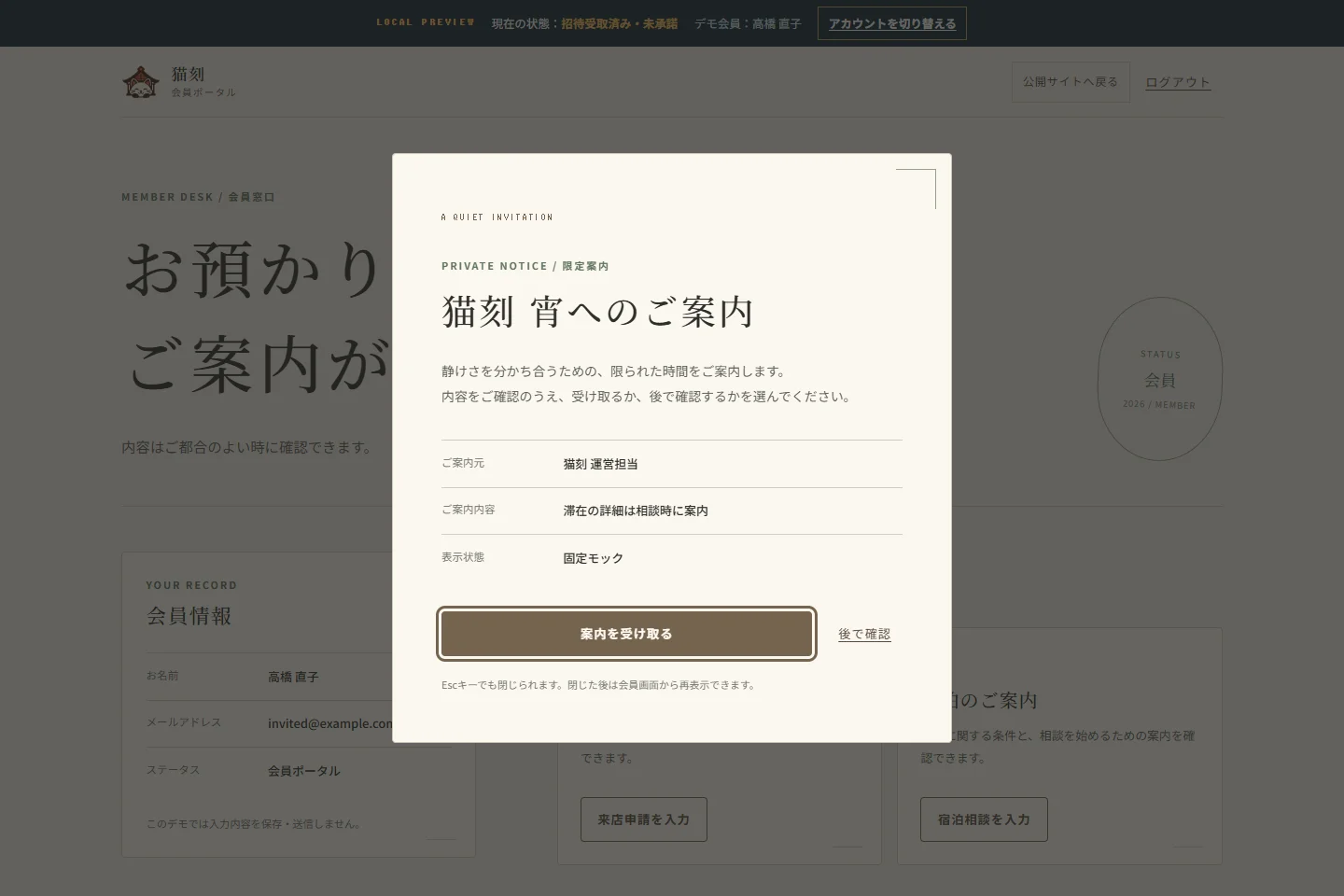The image size is (1344, 896).
Task: Click MEMBER DESK / 会員窓口 label
Action: (x=198, y=197)
